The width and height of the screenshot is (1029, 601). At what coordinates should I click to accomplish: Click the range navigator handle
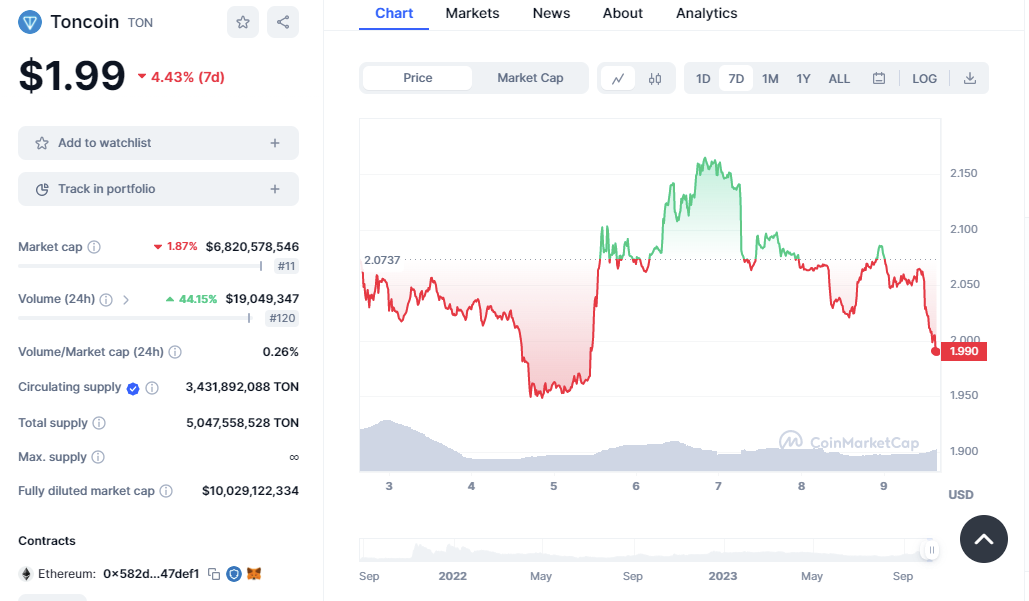pos(931,550)
